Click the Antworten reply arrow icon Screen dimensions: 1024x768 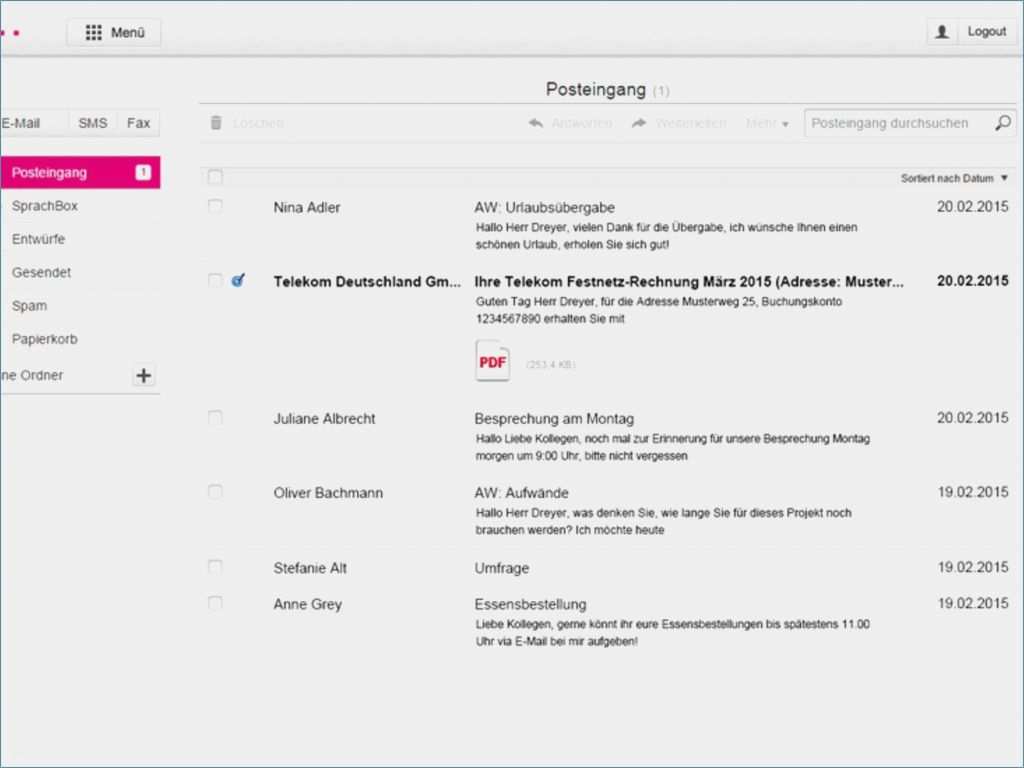536,123
